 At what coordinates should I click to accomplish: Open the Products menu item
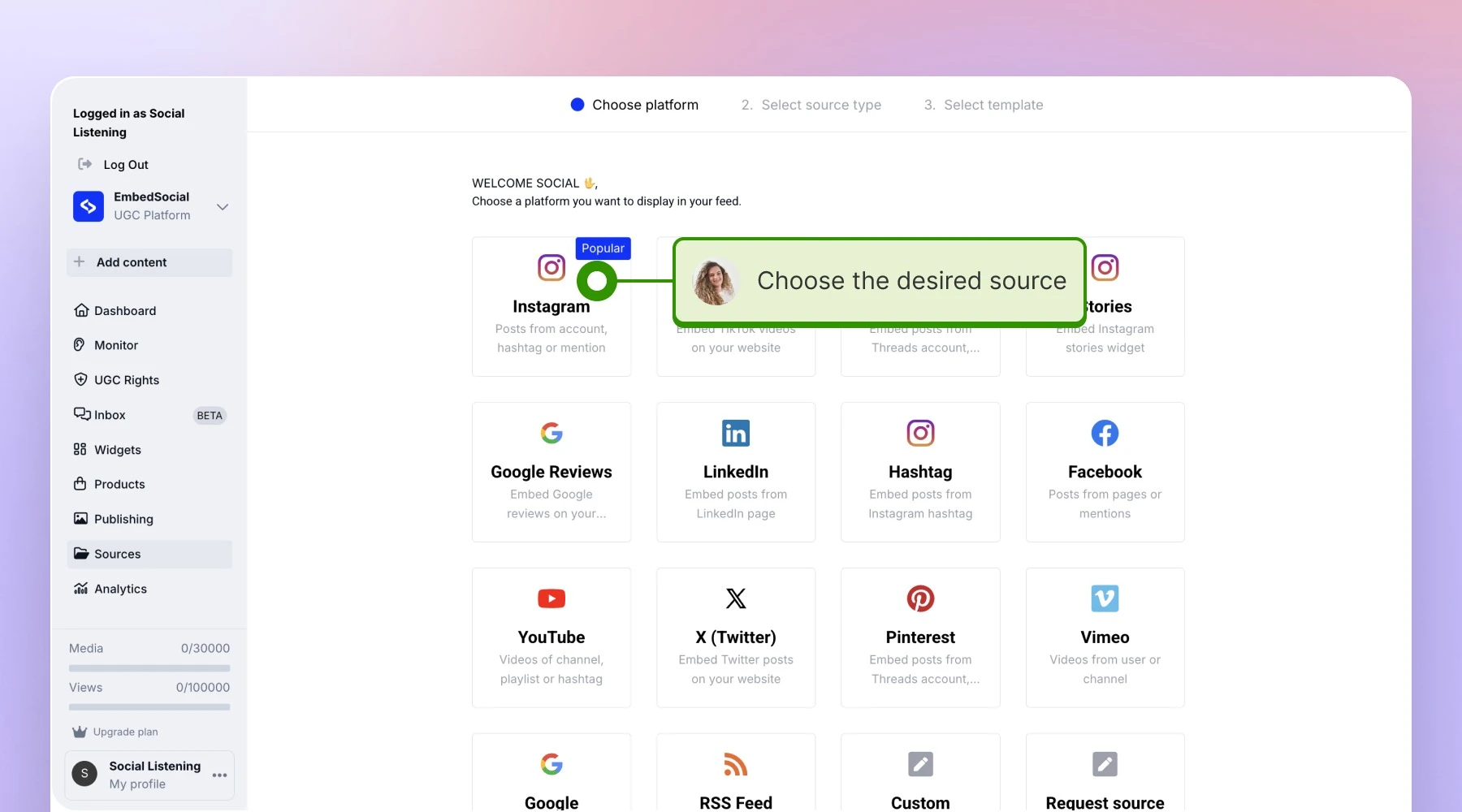(x=149, y=484)
